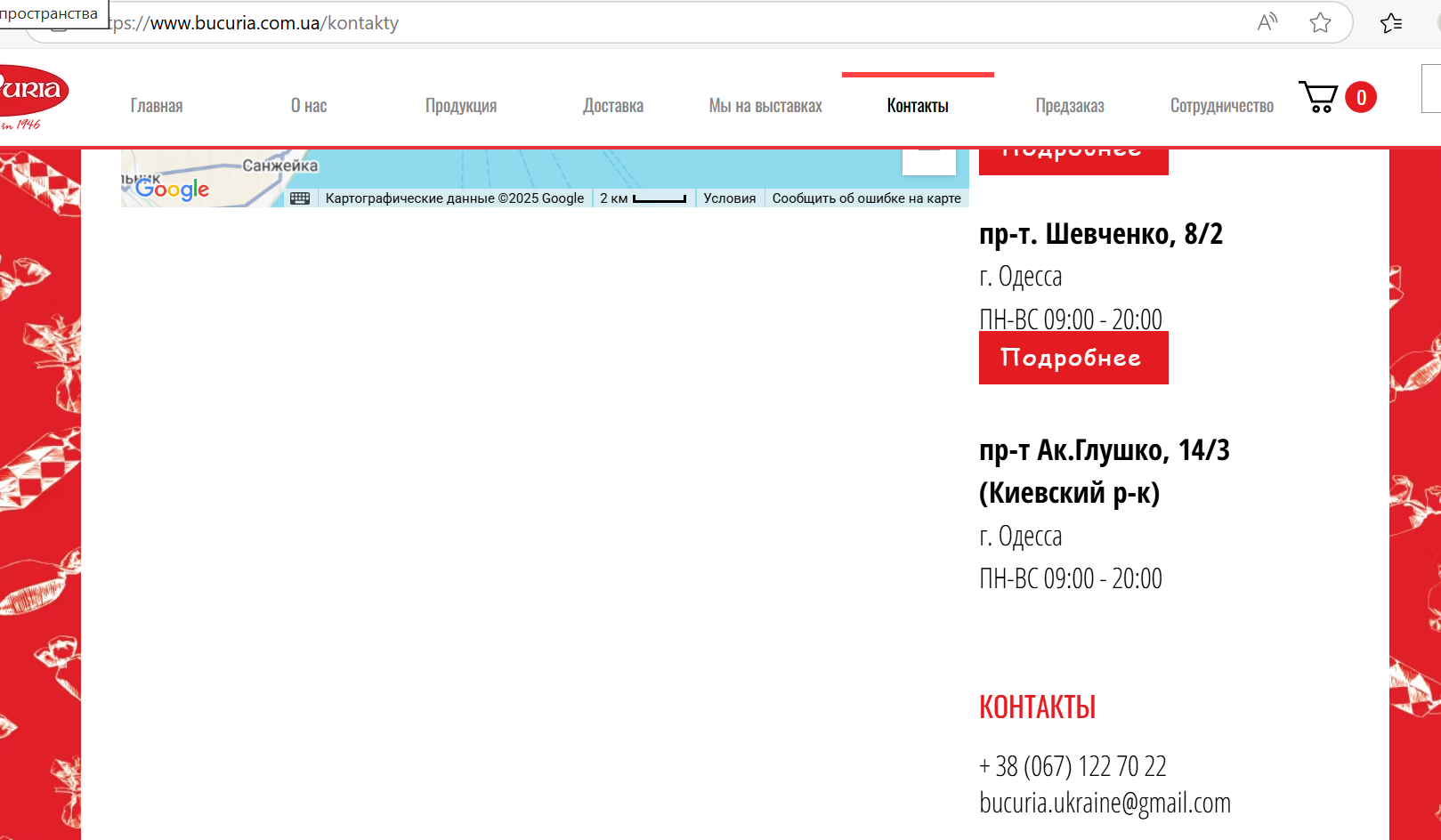The height and width of the screenshot is (840, 1441).
Task: Click the Условия link on the map
Action: 729,198
